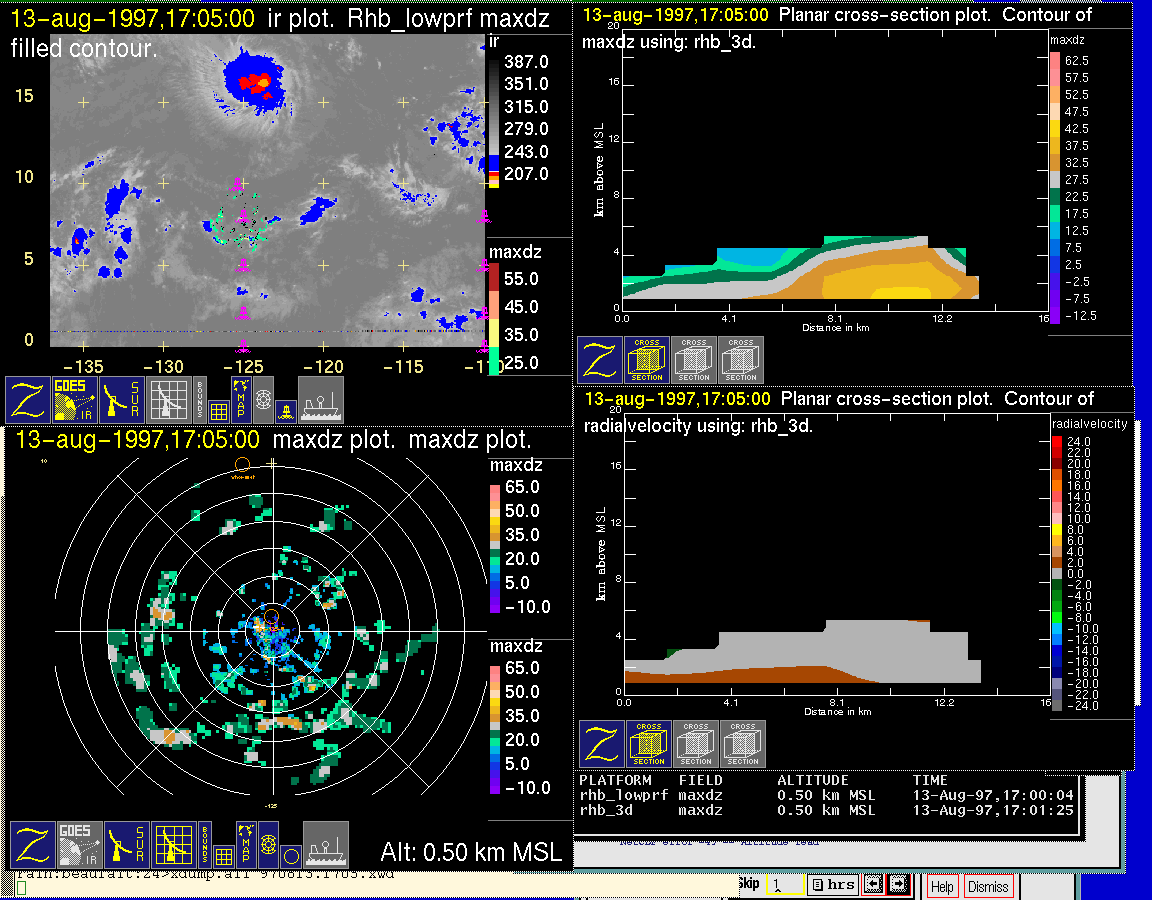
Task: Select first CROSS SECTION icon in maxdz panel
Action: coord(647,360)
